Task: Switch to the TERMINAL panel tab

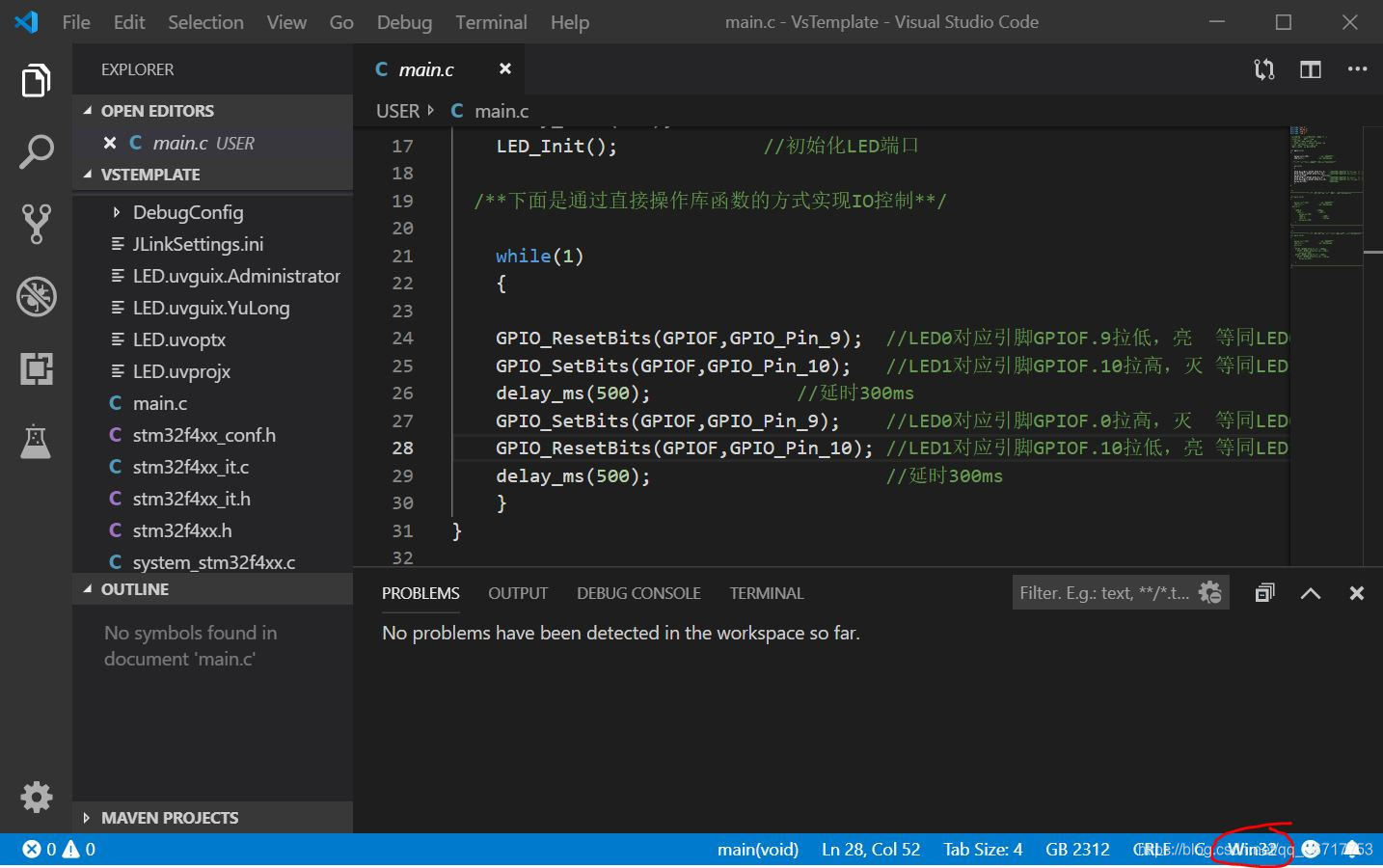Action: (x=767, y=593)
